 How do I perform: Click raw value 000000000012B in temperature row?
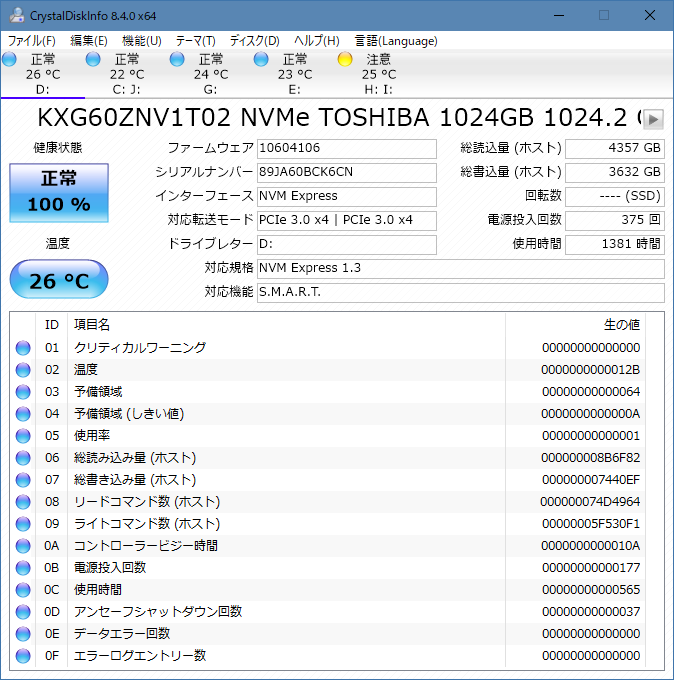click(590, 370)
